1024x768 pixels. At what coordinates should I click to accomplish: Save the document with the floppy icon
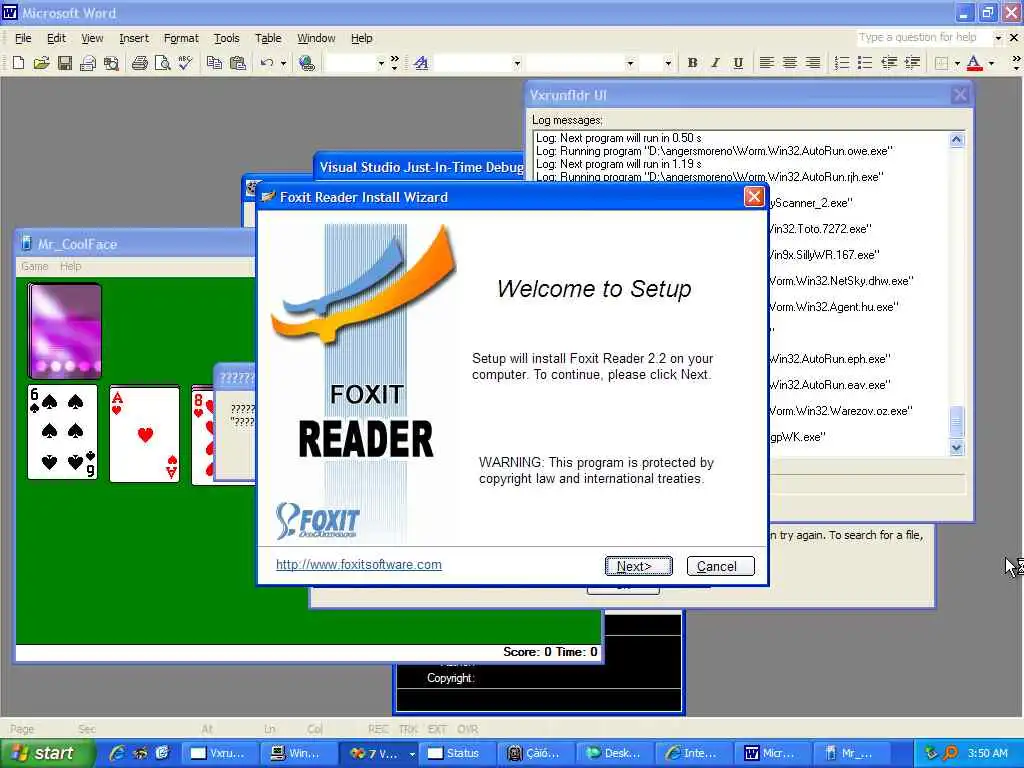coord(64,63)
